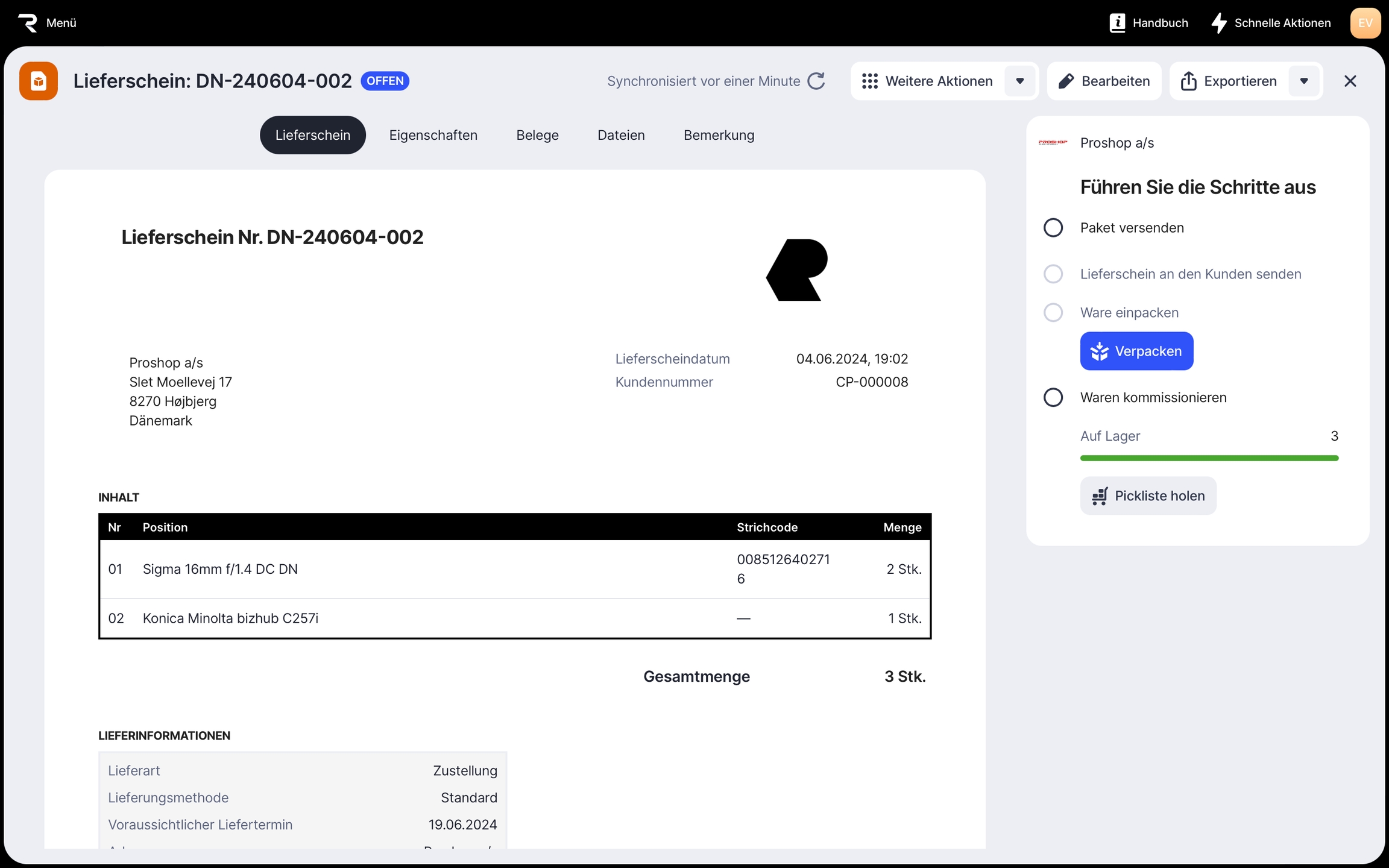Click the orange delivery note package icon

39,81
